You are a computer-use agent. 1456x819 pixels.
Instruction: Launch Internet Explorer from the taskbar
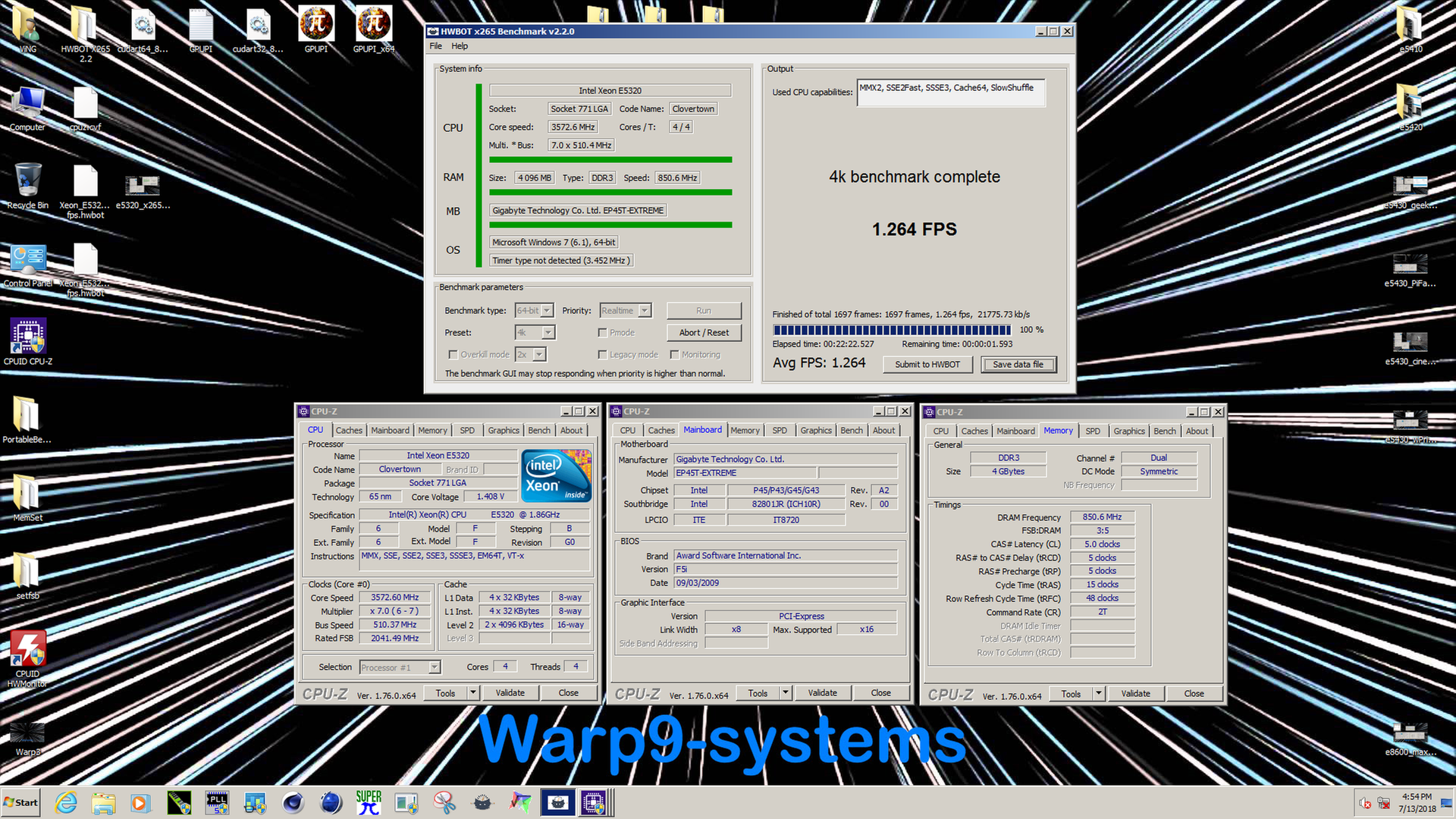[x=66, y=802]
